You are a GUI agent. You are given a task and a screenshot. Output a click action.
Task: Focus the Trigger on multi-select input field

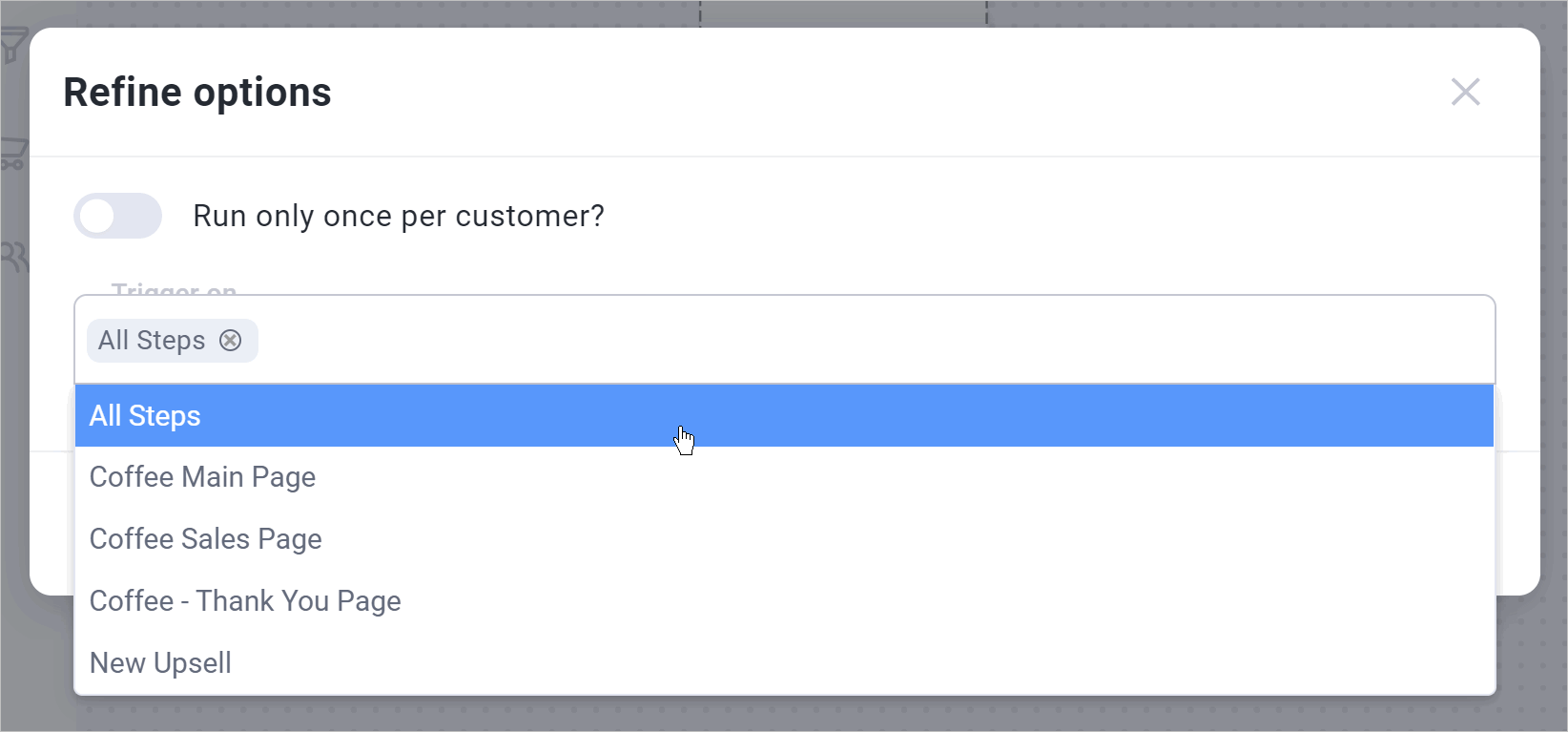coord(858,341)
